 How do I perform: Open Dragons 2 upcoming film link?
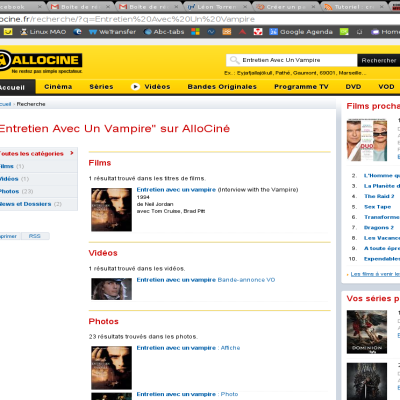pos(379,227)
